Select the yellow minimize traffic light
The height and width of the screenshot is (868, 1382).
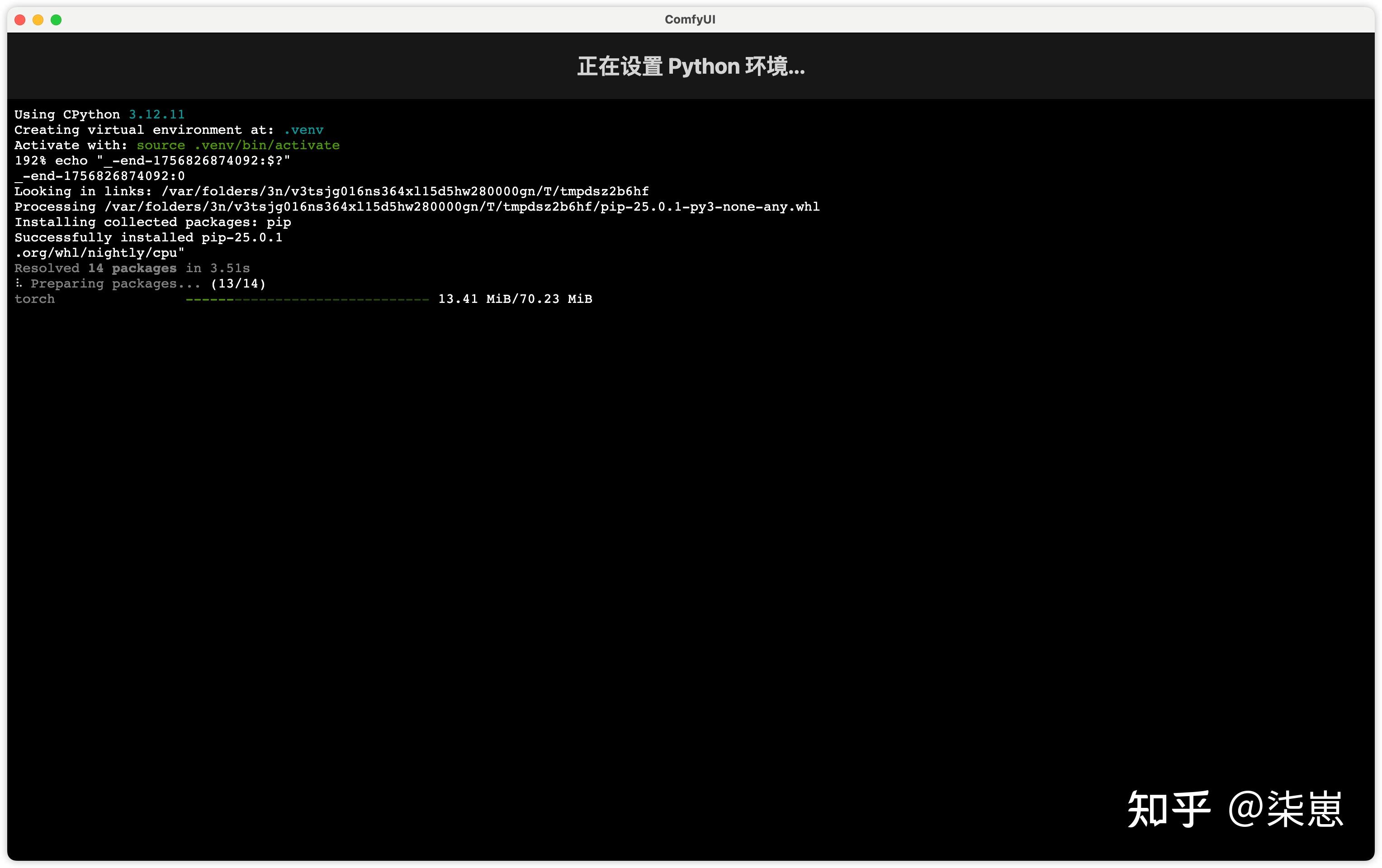38,19
